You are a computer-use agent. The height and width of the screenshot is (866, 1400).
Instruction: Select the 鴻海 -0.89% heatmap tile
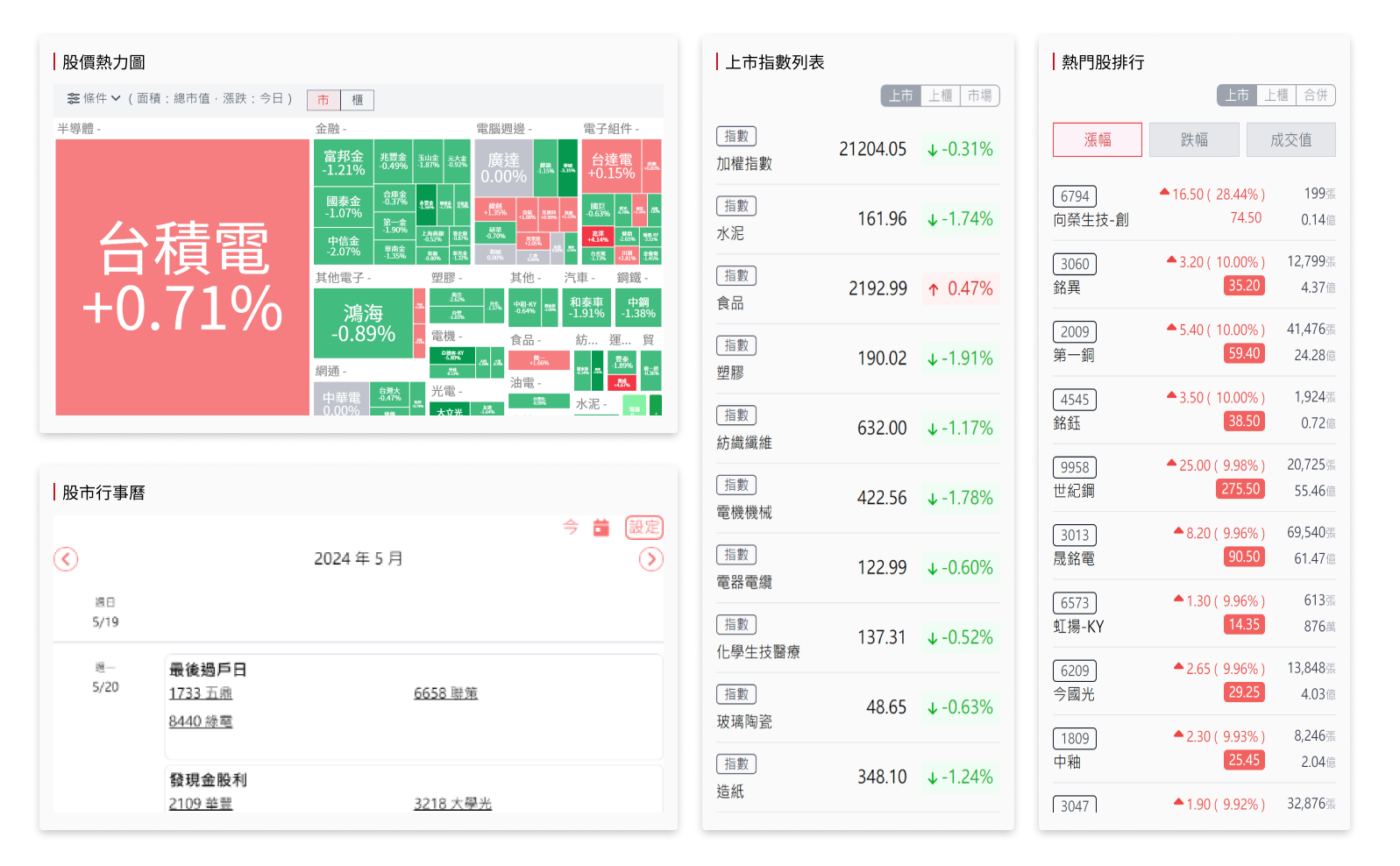pyautogui.click(x=363, y=323)
